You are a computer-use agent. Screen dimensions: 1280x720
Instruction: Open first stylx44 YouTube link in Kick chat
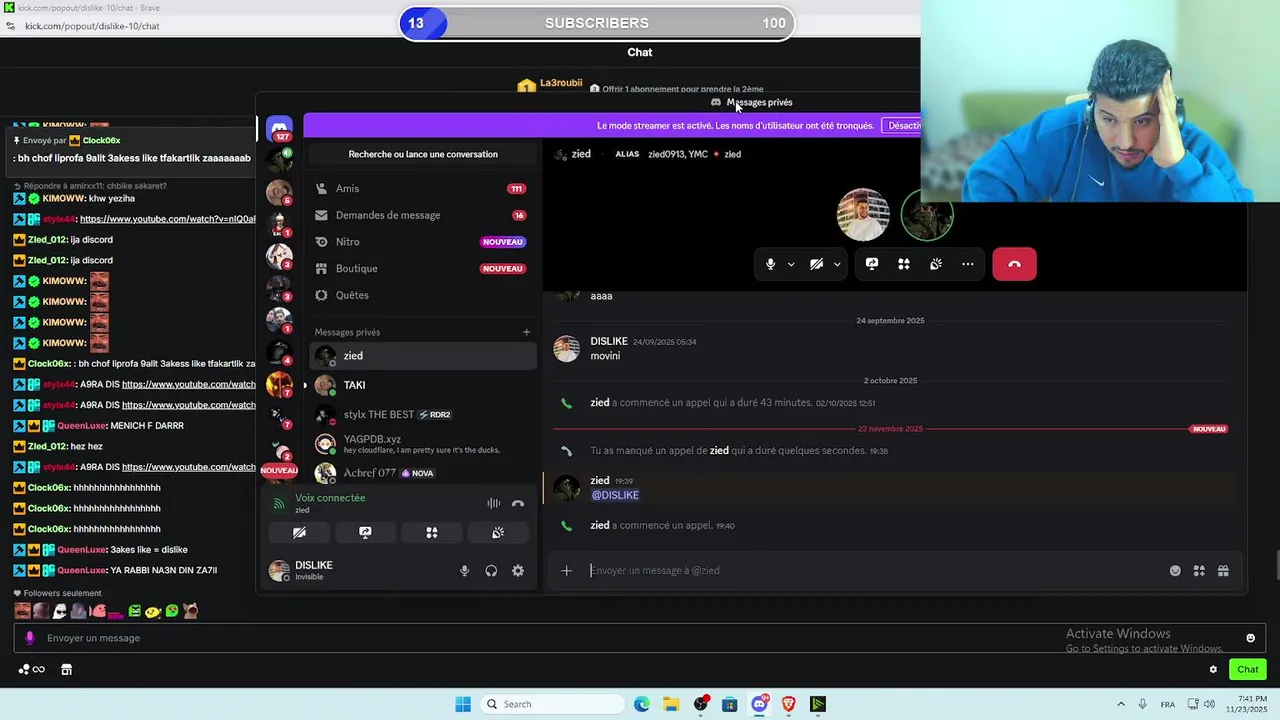pyautogui.click(x=168, y=219)
